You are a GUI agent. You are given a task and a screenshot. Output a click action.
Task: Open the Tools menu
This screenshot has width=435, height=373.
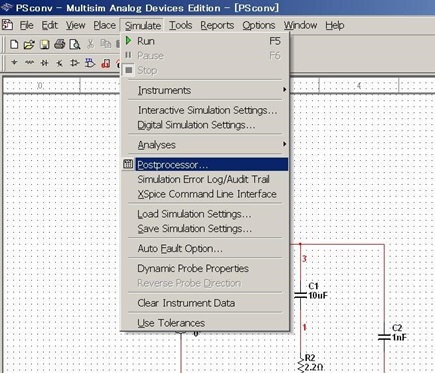pos(180,25)
